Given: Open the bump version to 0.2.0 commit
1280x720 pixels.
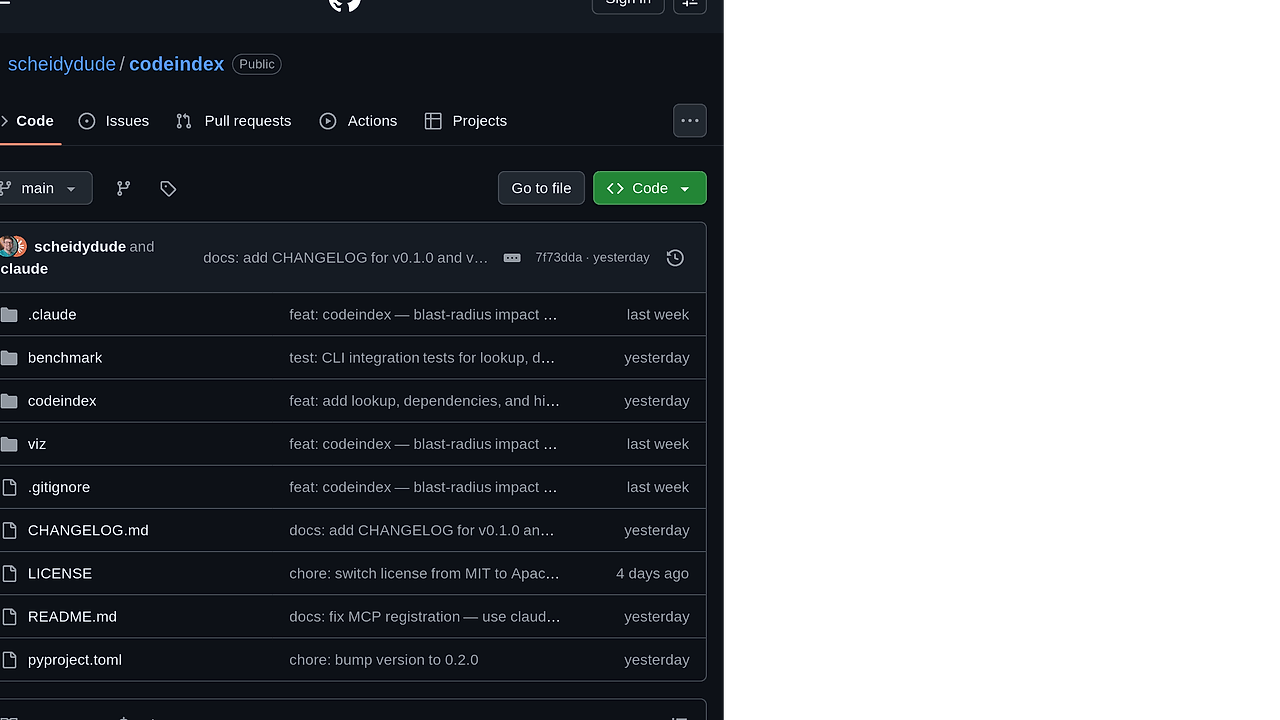Looking at the screenshot, I should pyautogui.click(x=384, y=660).
